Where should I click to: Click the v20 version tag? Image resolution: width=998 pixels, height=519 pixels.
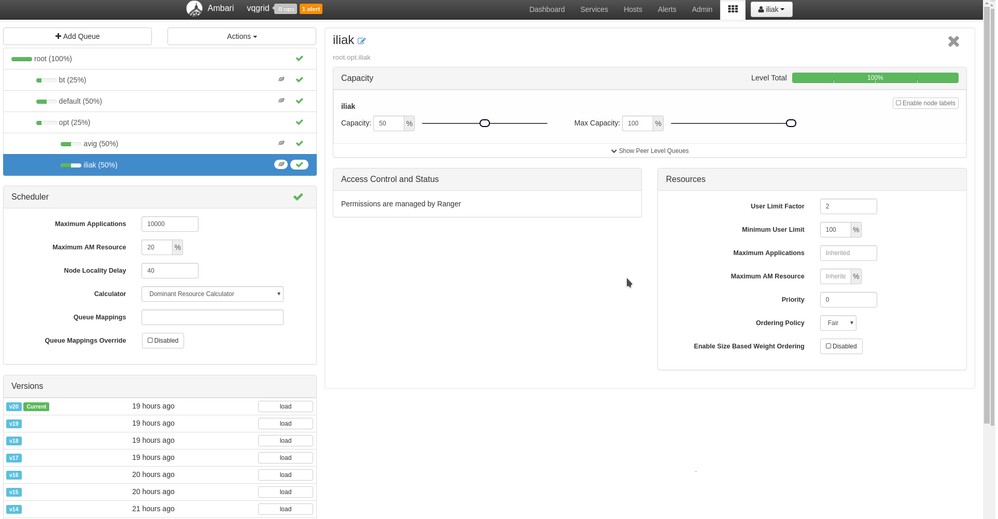[x=13, y=406]
